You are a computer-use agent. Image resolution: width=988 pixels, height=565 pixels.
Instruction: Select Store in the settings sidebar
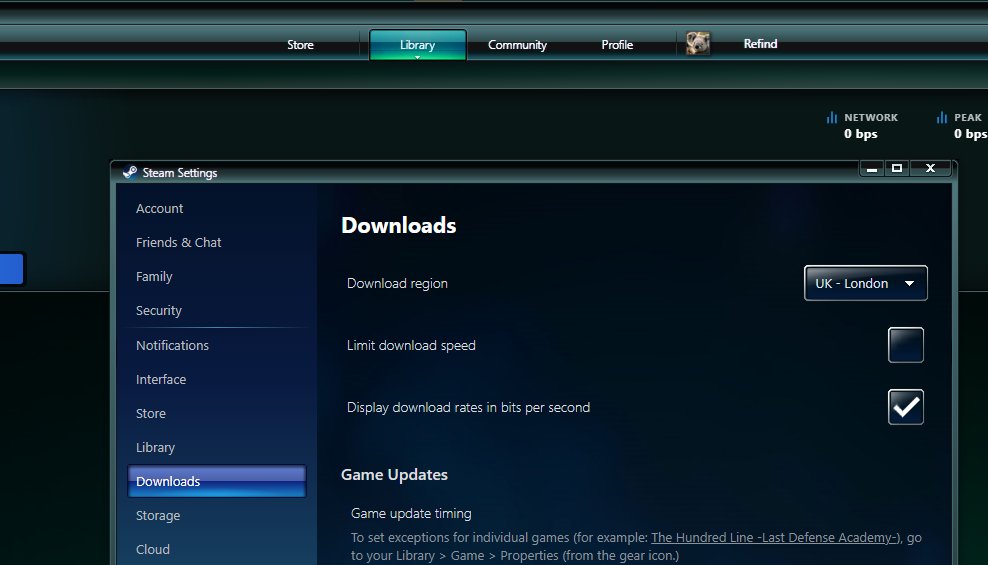point(151,413)
